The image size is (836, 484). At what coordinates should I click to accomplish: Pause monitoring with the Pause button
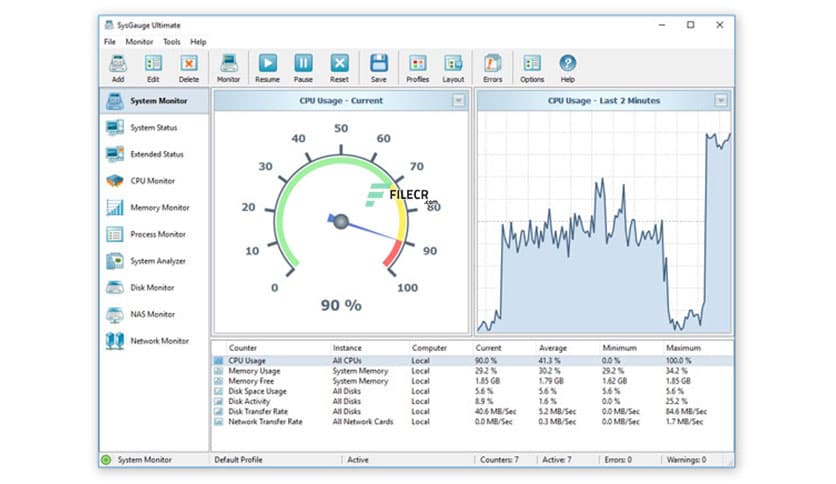coord(303,68)
